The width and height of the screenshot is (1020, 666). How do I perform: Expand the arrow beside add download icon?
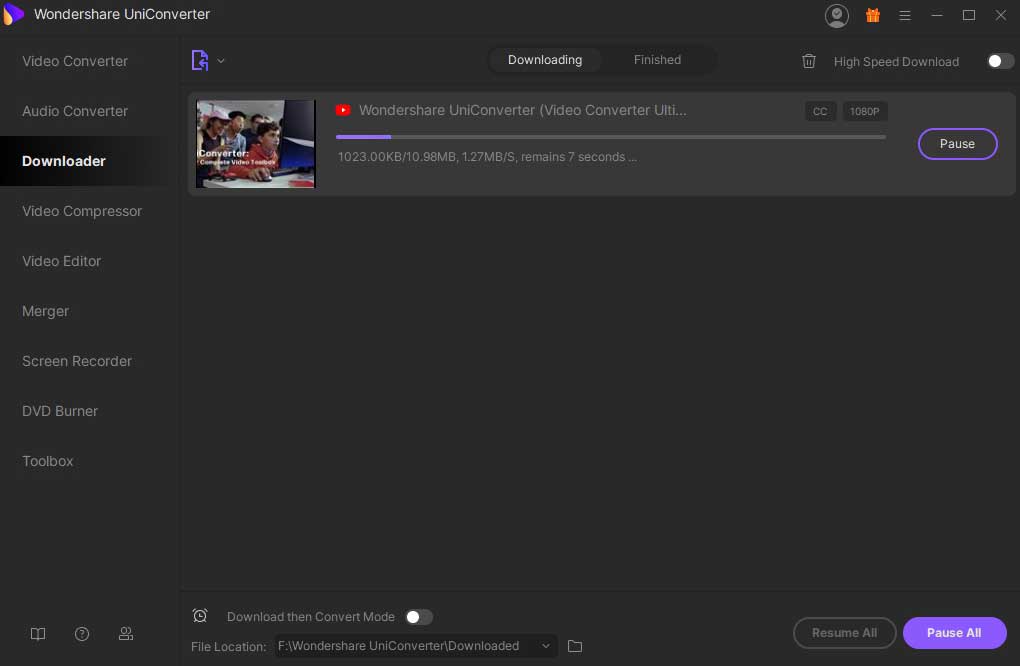(x=221, y=61)
